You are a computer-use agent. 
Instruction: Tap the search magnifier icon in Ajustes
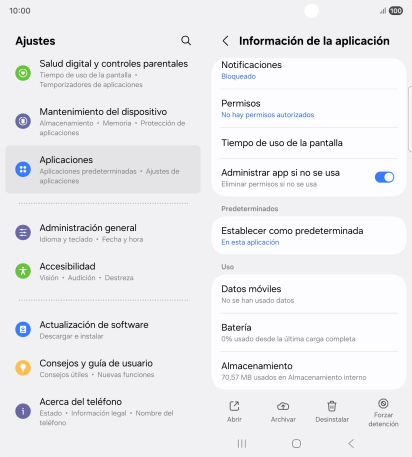[186, 41]
